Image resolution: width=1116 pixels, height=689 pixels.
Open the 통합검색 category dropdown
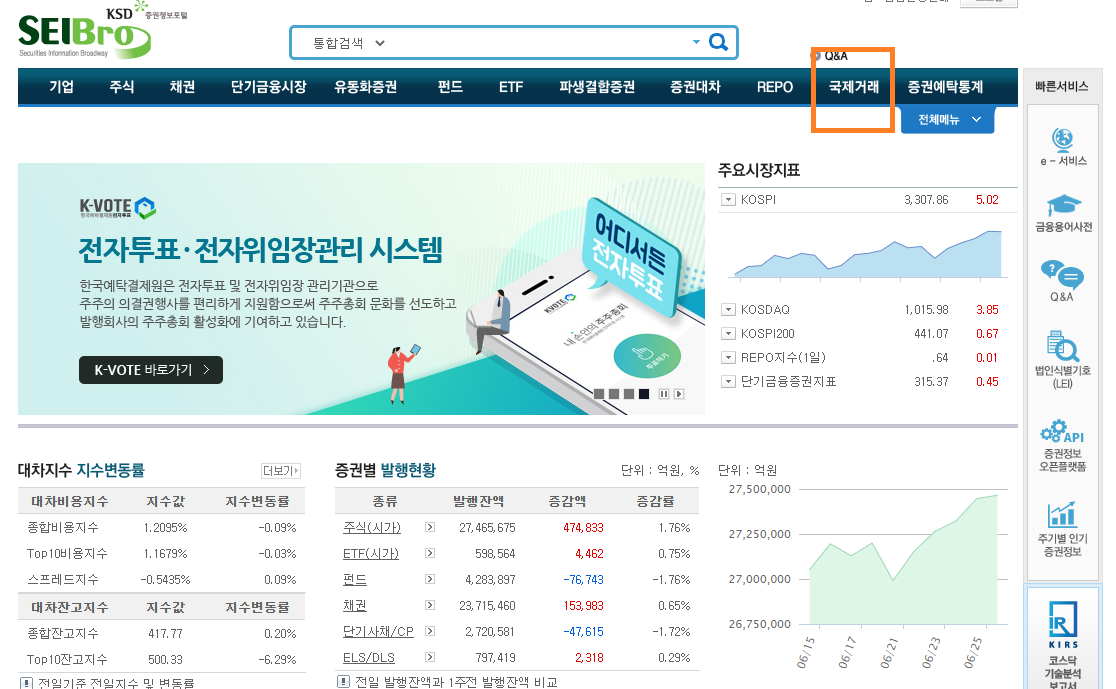coord(348,43)
